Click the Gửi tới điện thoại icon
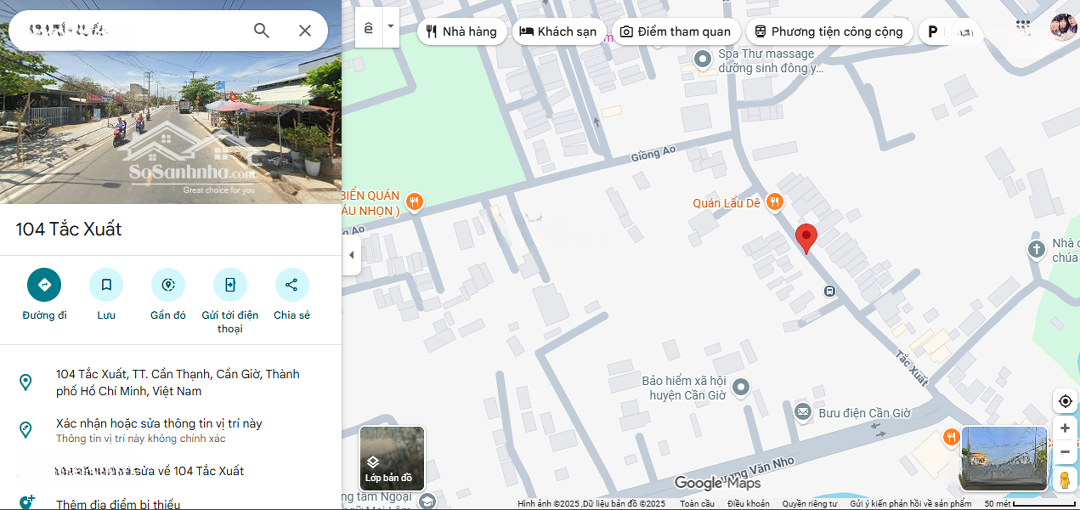1080x510 pixels. [230, 285]
